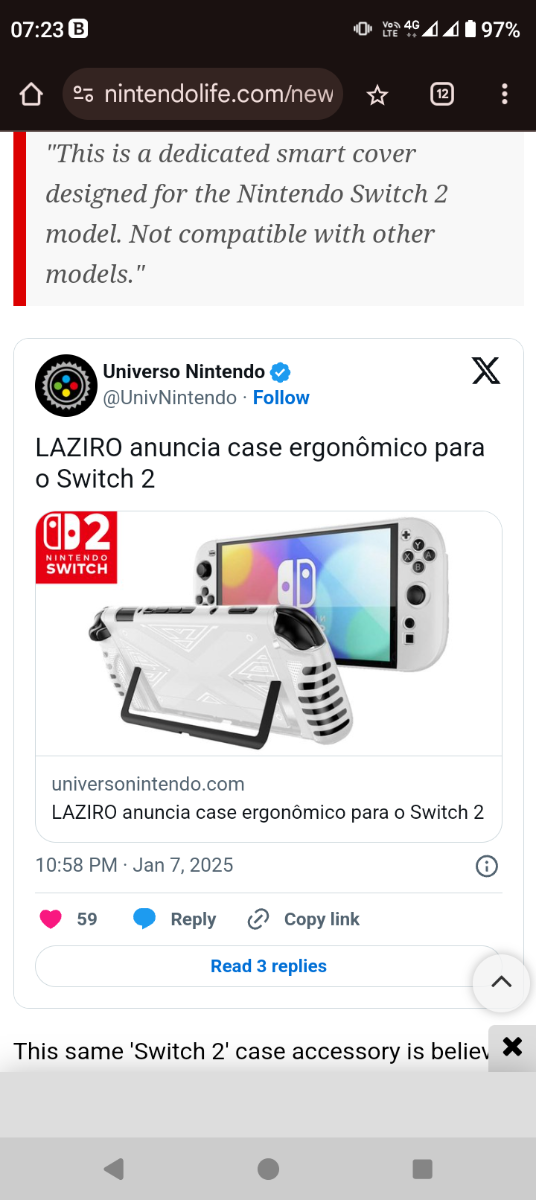Tap the Universo Nintendo profile avatar
This screenshot has height=1200, width=536.
(65, 385)
